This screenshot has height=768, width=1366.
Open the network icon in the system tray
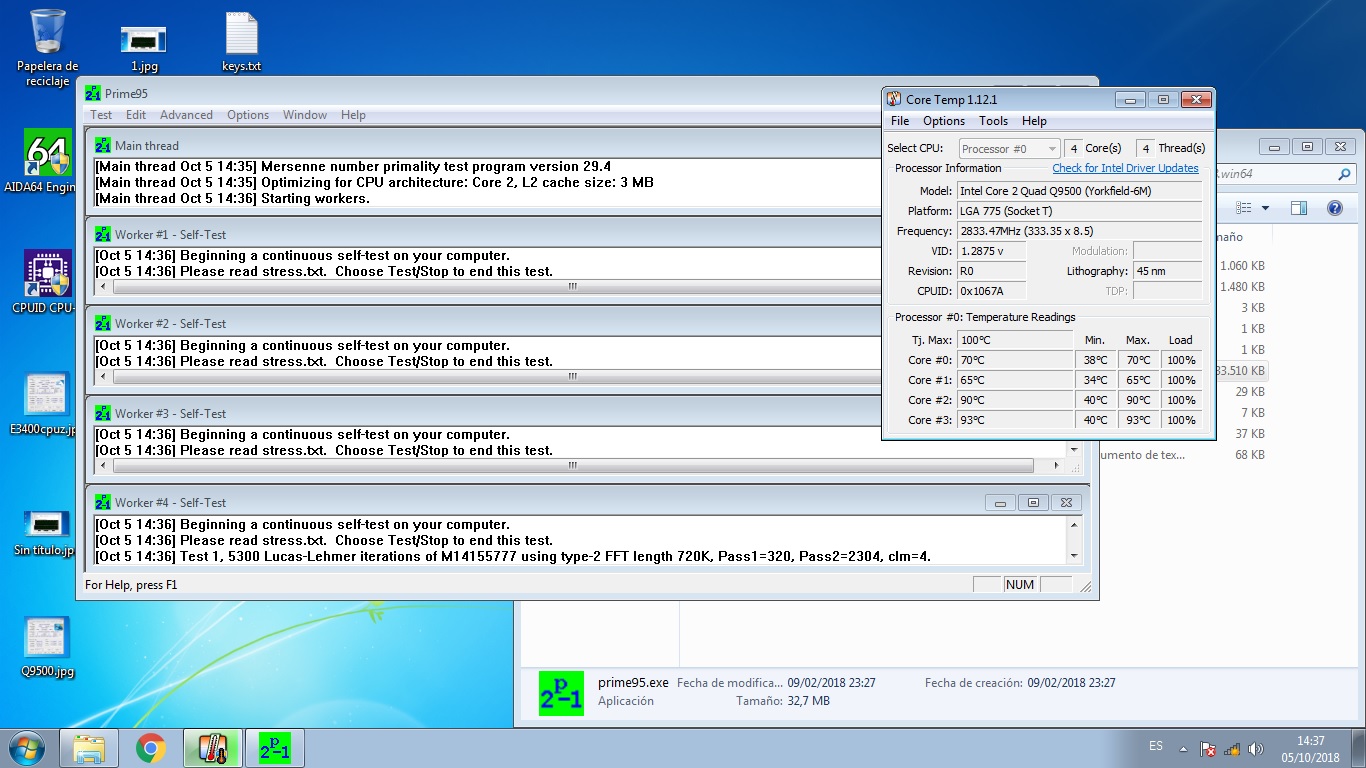click(1232, 749)
